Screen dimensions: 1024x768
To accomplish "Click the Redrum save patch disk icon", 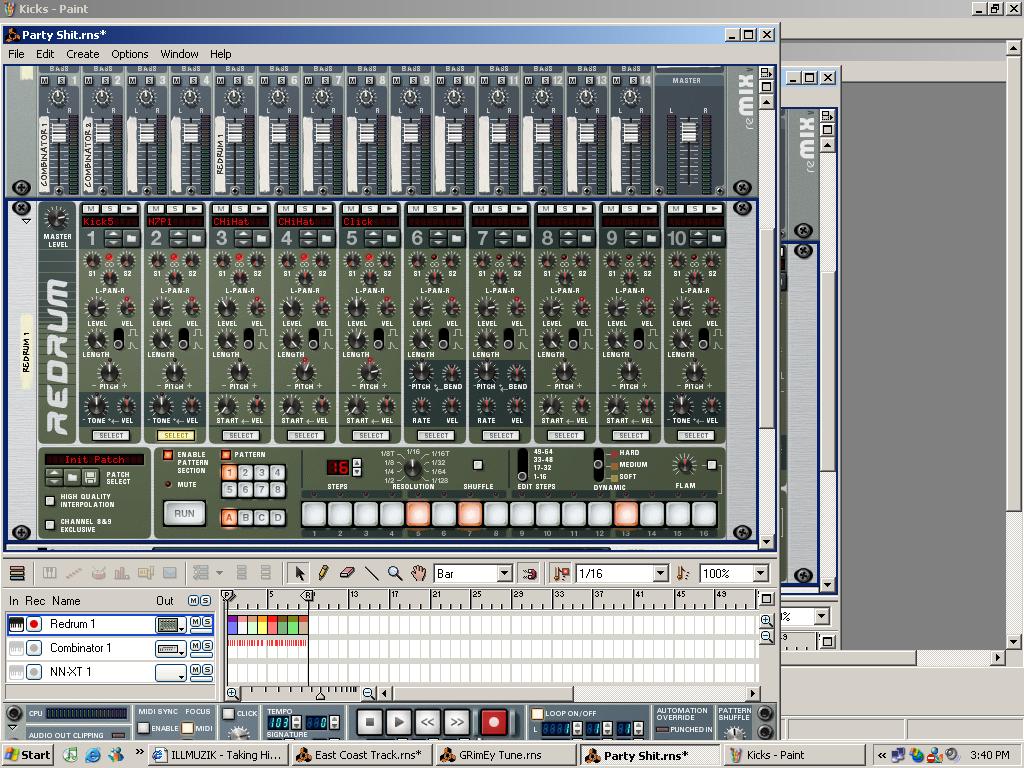I will tap(90, 477).
